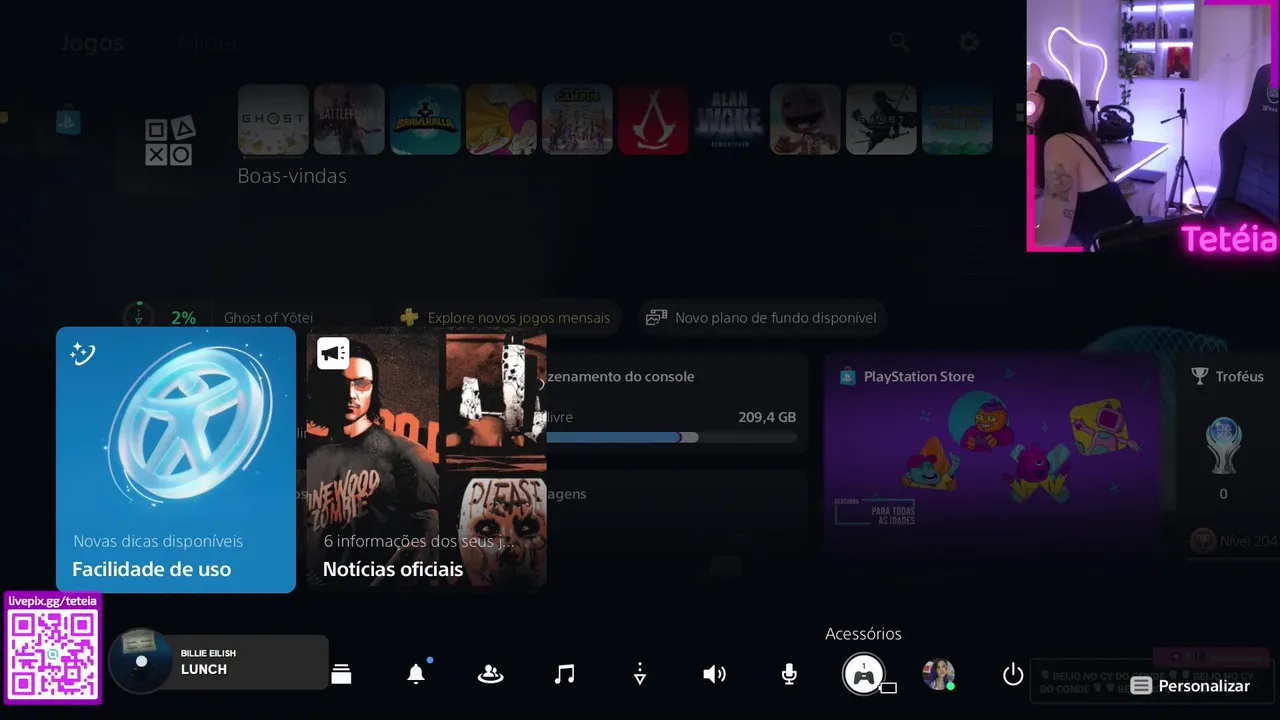Open the Switcher stacked-cards icon
The height and width of the screenshot is (720, 1280).
(x=341, y=674)
